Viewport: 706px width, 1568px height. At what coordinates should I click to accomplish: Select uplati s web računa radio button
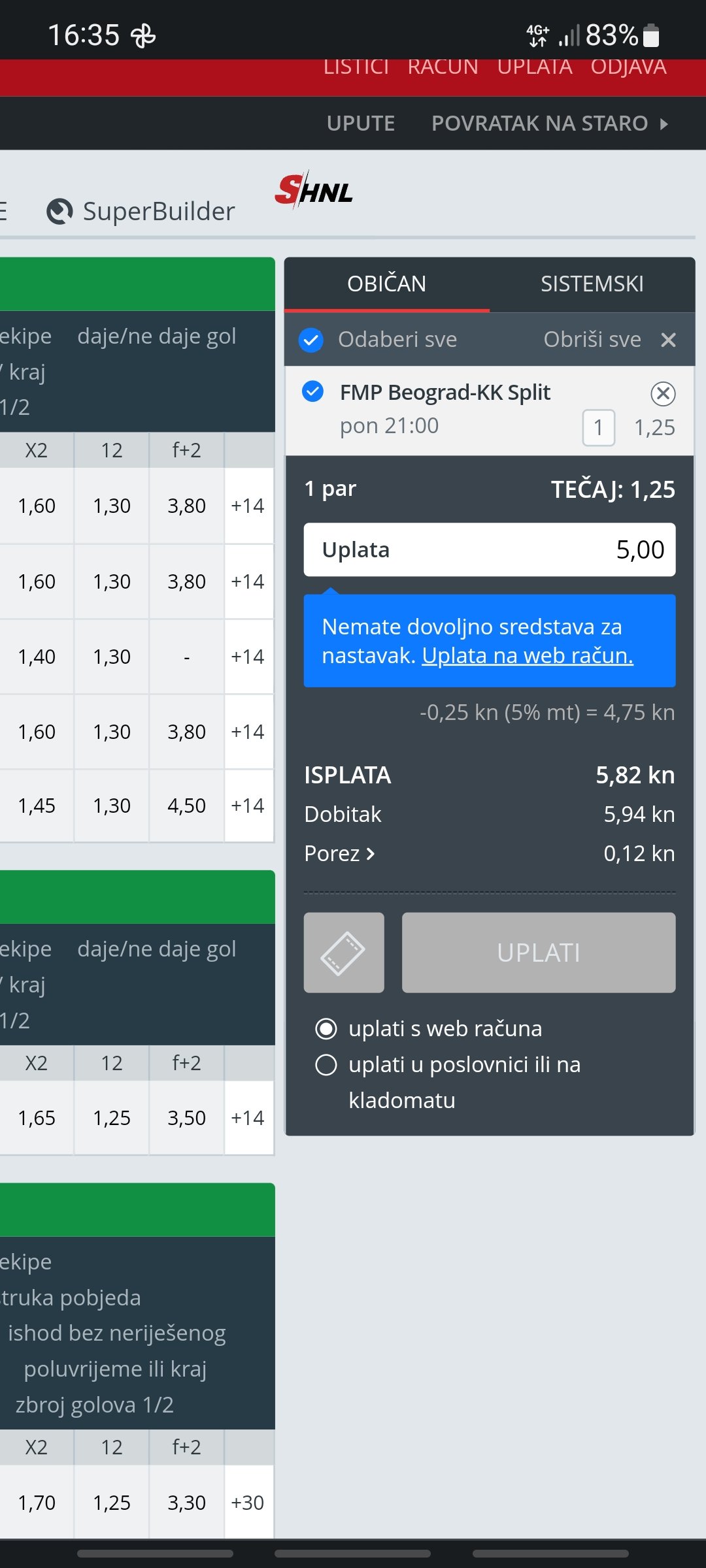326,1029
